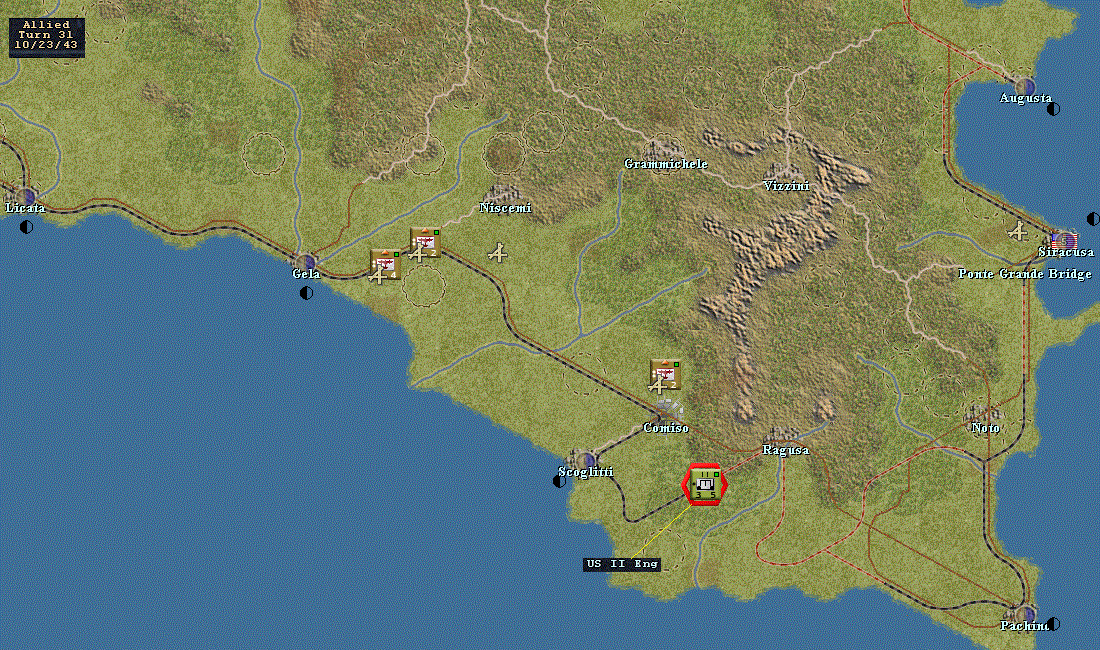Image resolution: width=1100 pixels, height=650 pixels.
Task: Click the Licata port half-circle marker
Action: point(27,226)
